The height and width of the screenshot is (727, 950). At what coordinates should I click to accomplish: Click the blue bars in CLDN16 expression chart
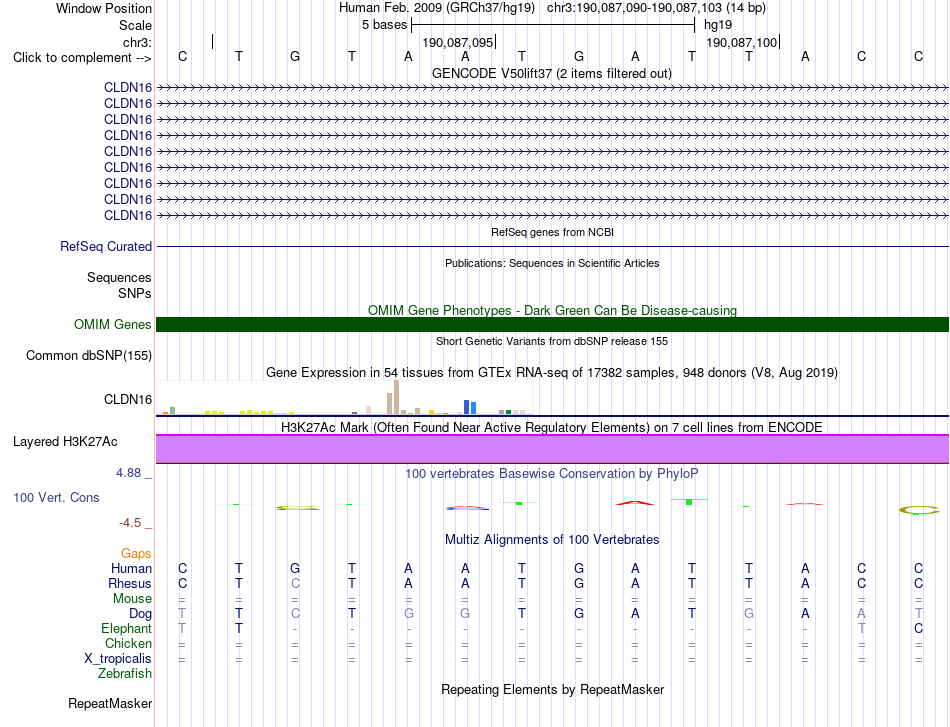coord(470,407)
